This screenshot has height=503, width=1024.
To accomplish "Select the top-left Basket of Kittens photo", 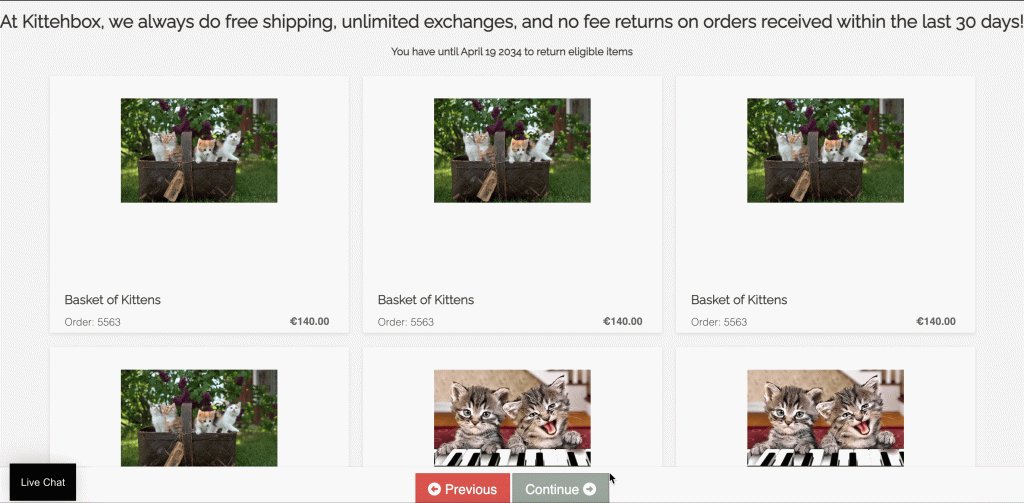I will (199, 150).
